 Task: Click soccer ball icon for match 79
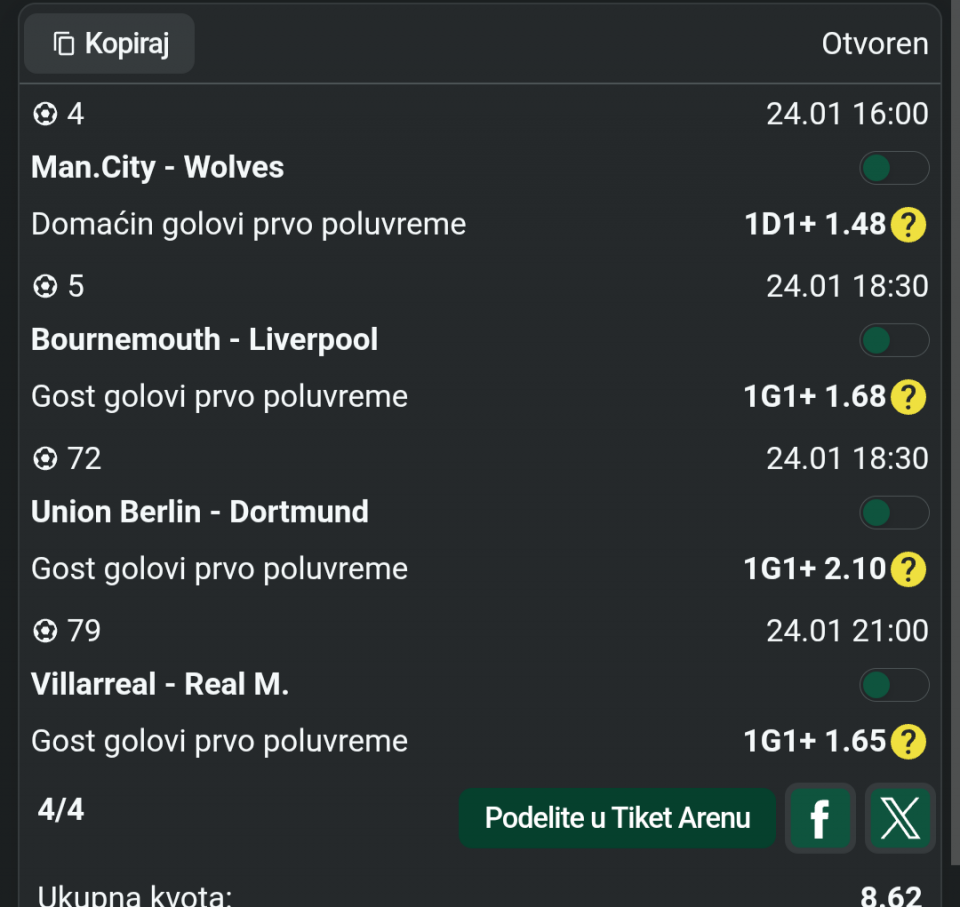point(45,631)
